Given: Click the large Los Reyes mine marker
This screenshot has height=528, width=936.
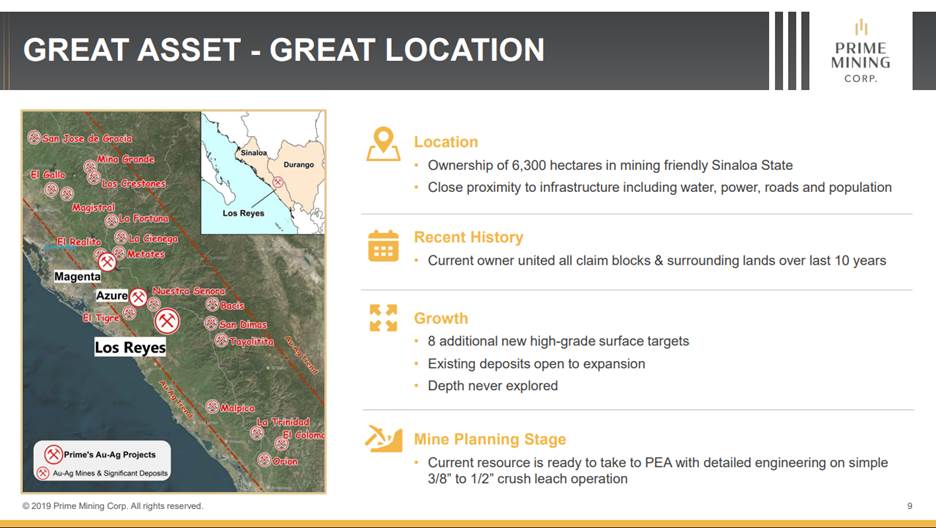Looking at the screenshot, I should 167,320.
